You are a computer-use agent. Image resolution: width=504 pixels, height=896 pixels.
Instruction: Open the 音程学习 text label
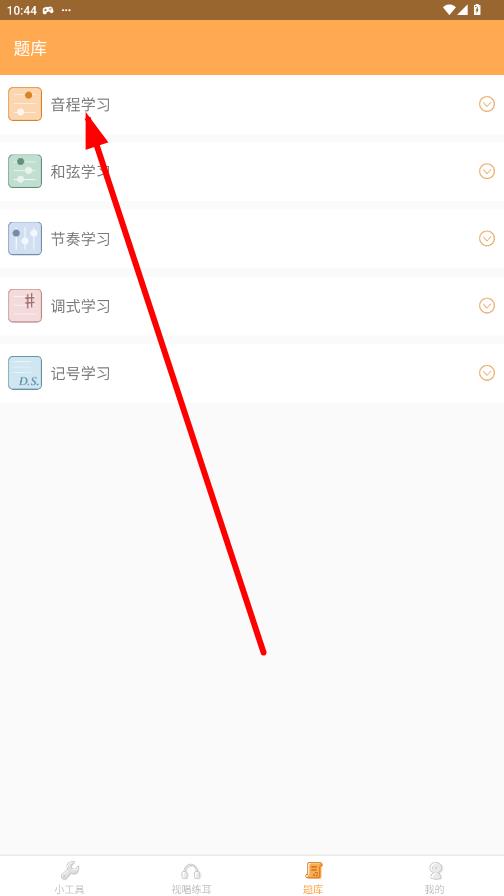coord(81,105)
